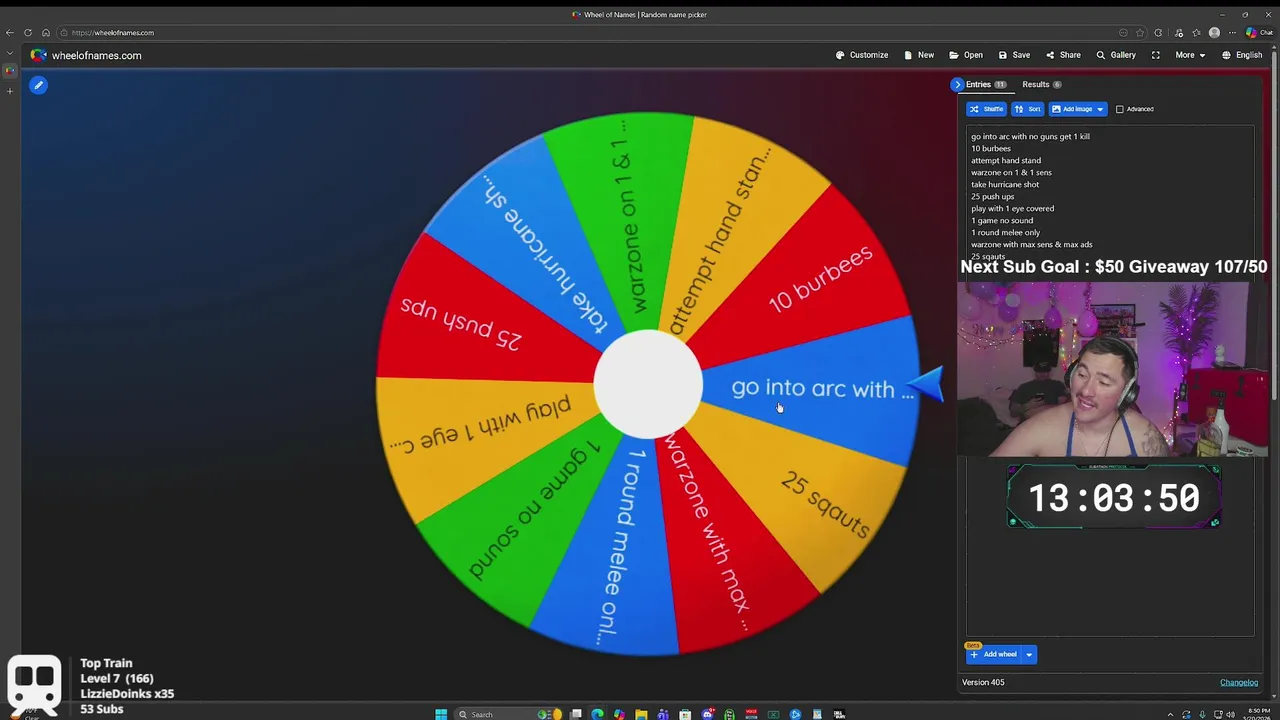This screenshot has width=1280, height=720.
Task: Open File Explorer from the taskbar
Action: point(641,714)
